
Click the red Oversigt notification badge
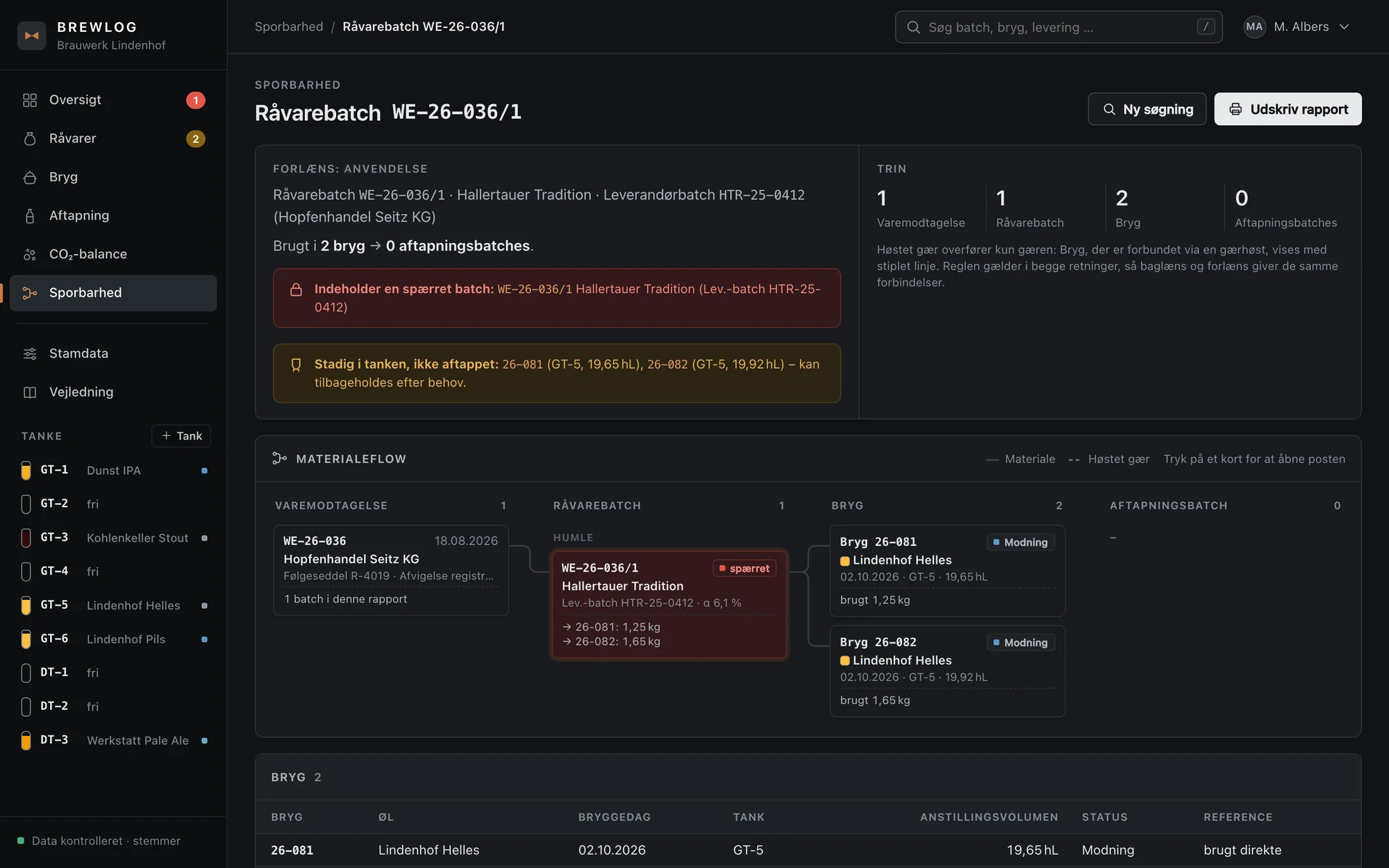click(196, 100)
